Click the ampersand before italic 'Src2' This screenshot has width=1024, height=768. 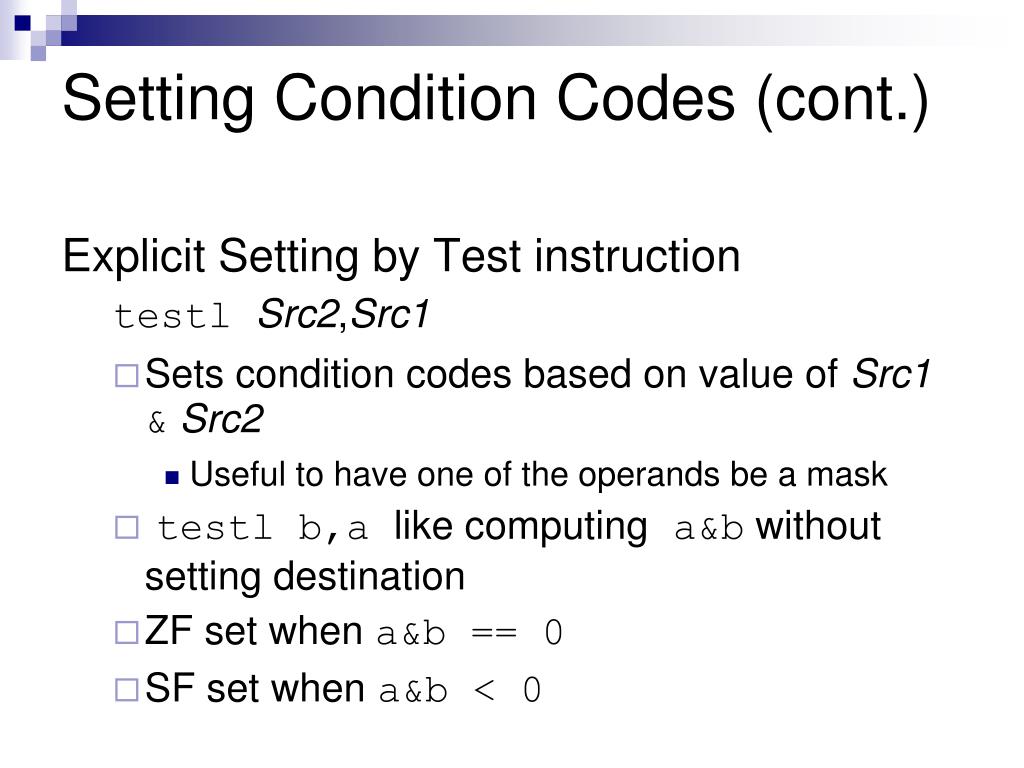click(x=157, y=423)
